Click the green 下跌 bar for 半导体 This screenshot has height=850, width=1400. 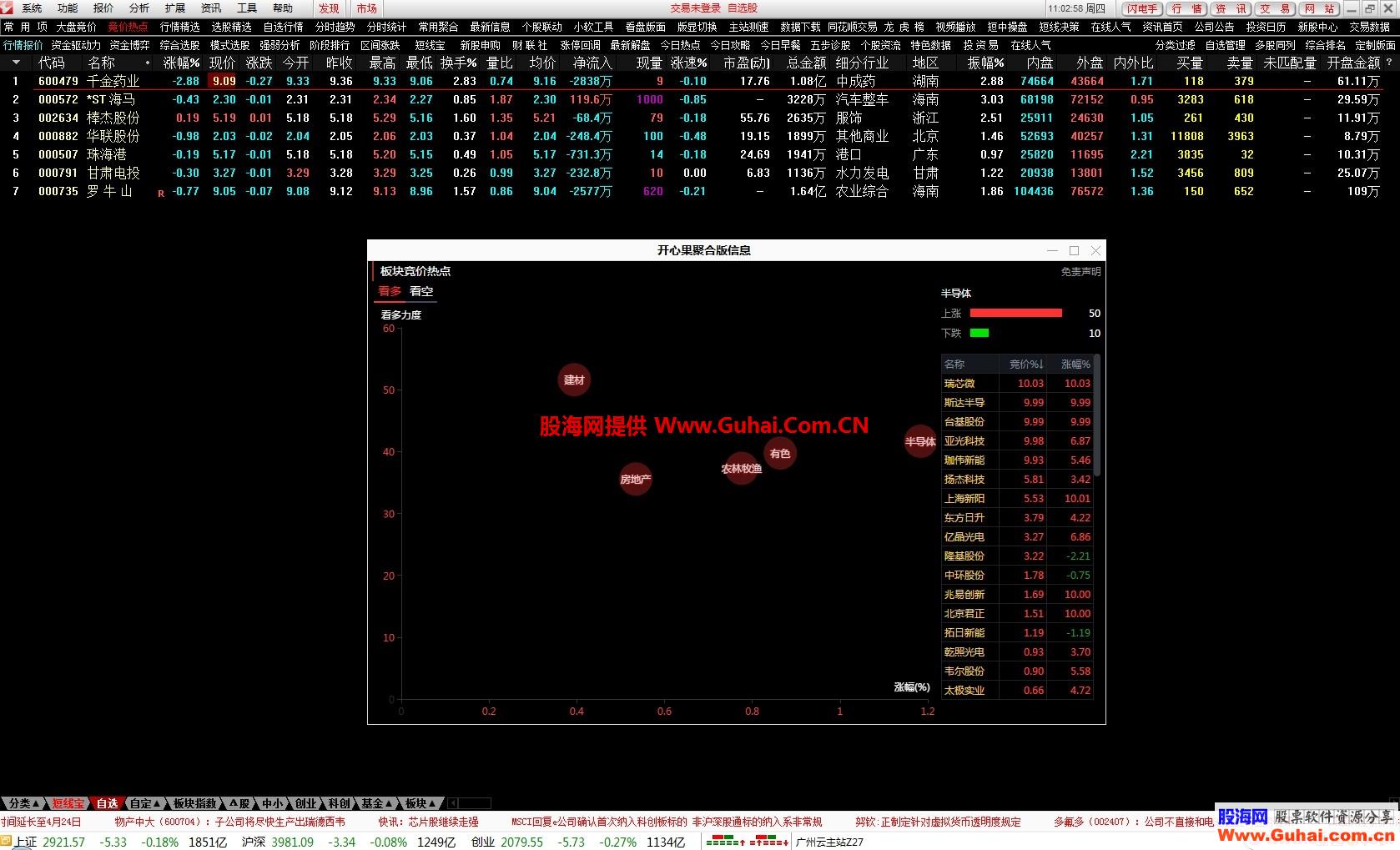click(x=979, y=333)
